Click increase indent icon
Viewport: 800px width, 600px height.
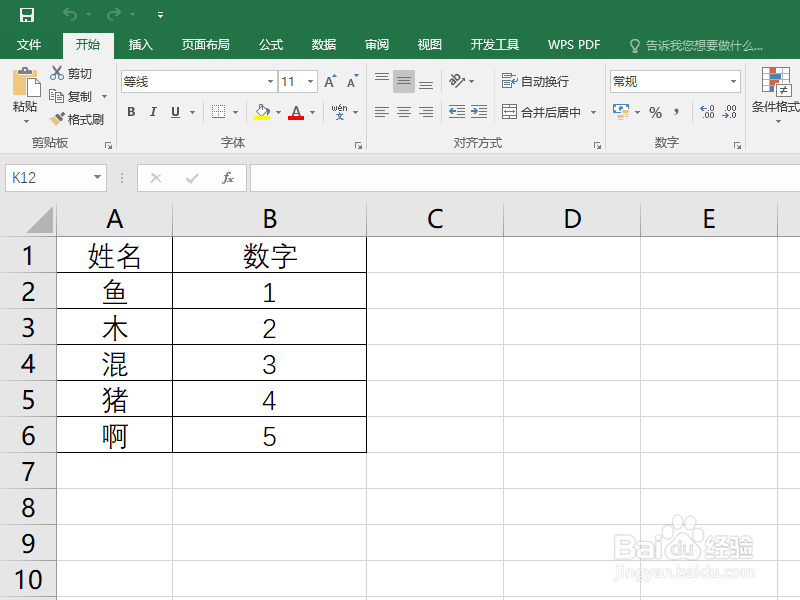point(479,112)
